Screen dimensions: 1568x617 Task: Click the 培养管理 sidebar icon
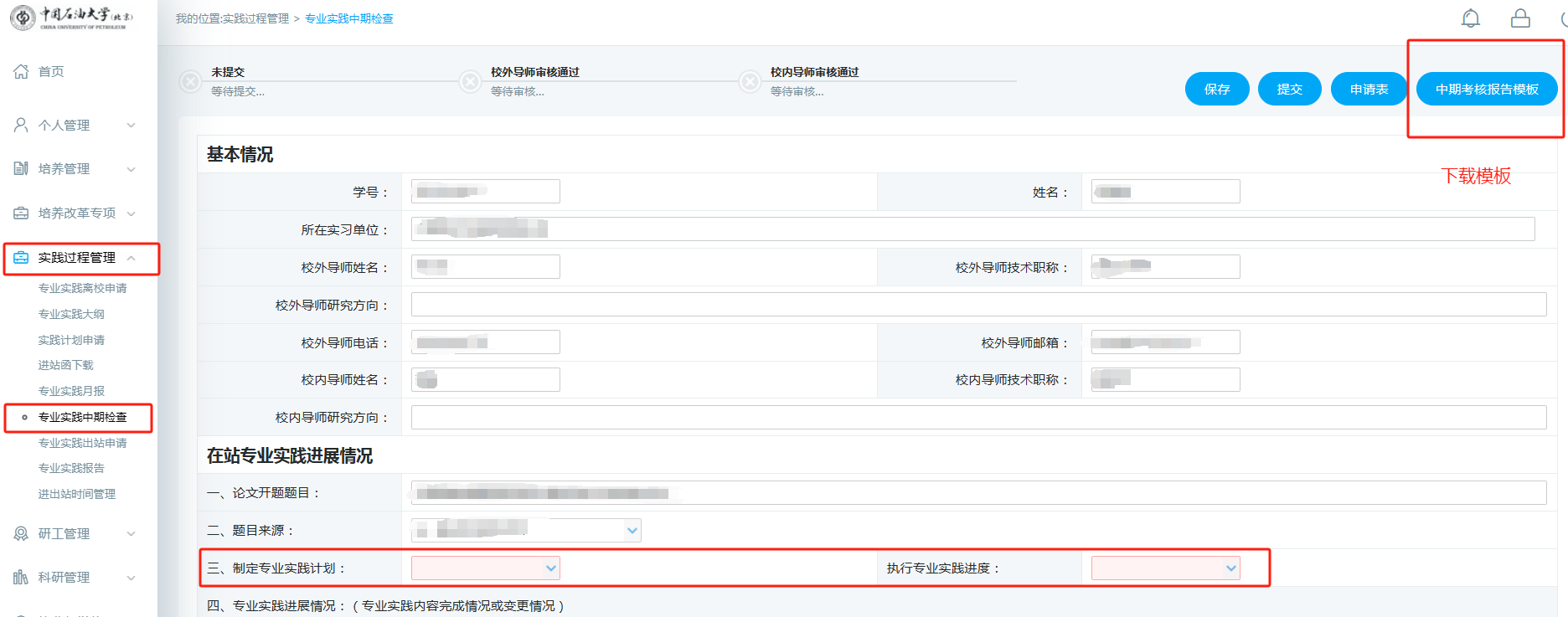pyautogui.click(x=21, y=169)
